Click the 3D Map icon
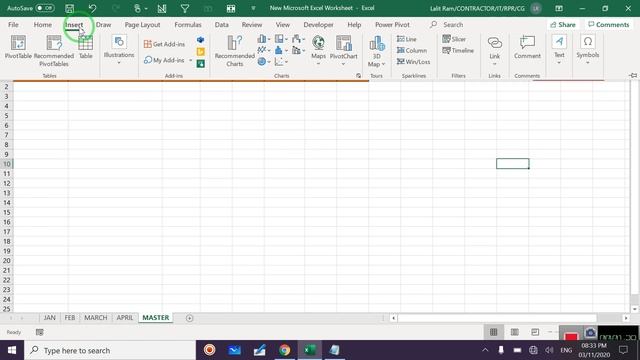Image resolution: width=640 pixels, height=360 pixels. (376, 44)
